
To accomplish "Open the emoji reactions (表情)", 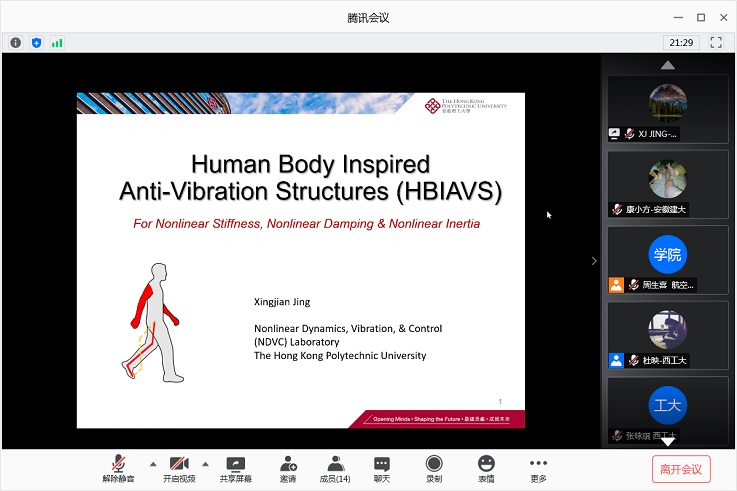I will click(486, 468).
